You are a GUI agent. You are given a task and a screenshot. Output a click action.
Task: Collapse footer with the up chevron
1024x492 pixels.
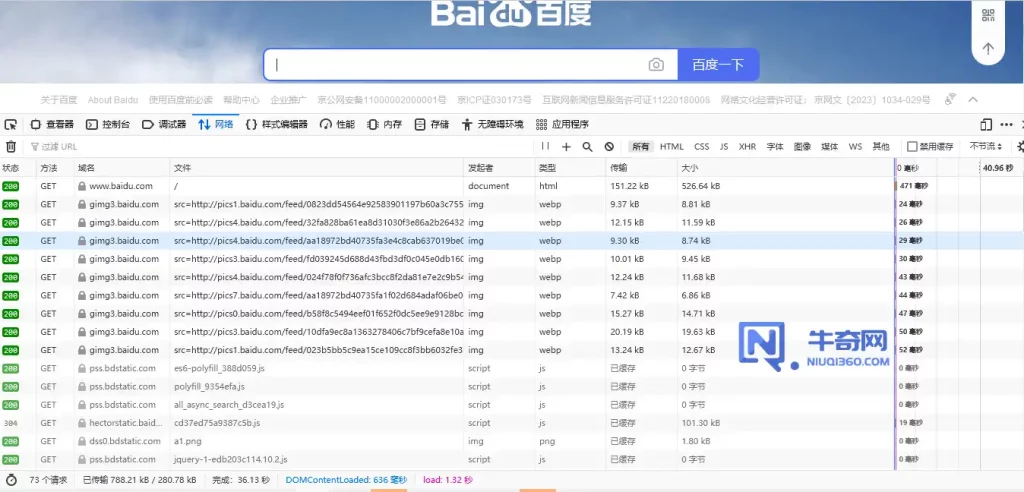[972, 99]
